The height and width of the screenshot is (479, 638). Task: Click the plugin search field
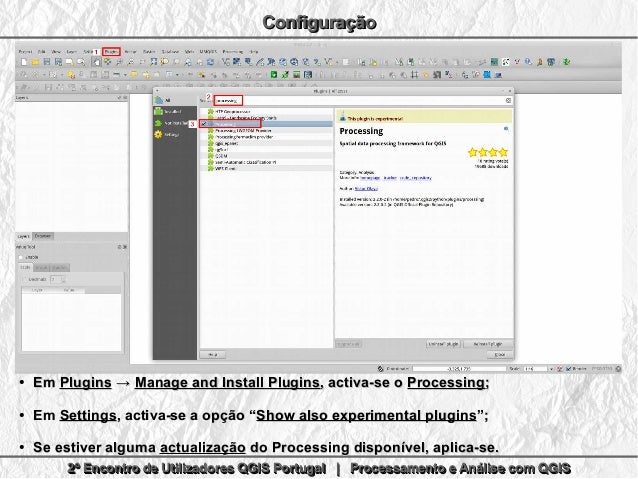click(360, 100)
